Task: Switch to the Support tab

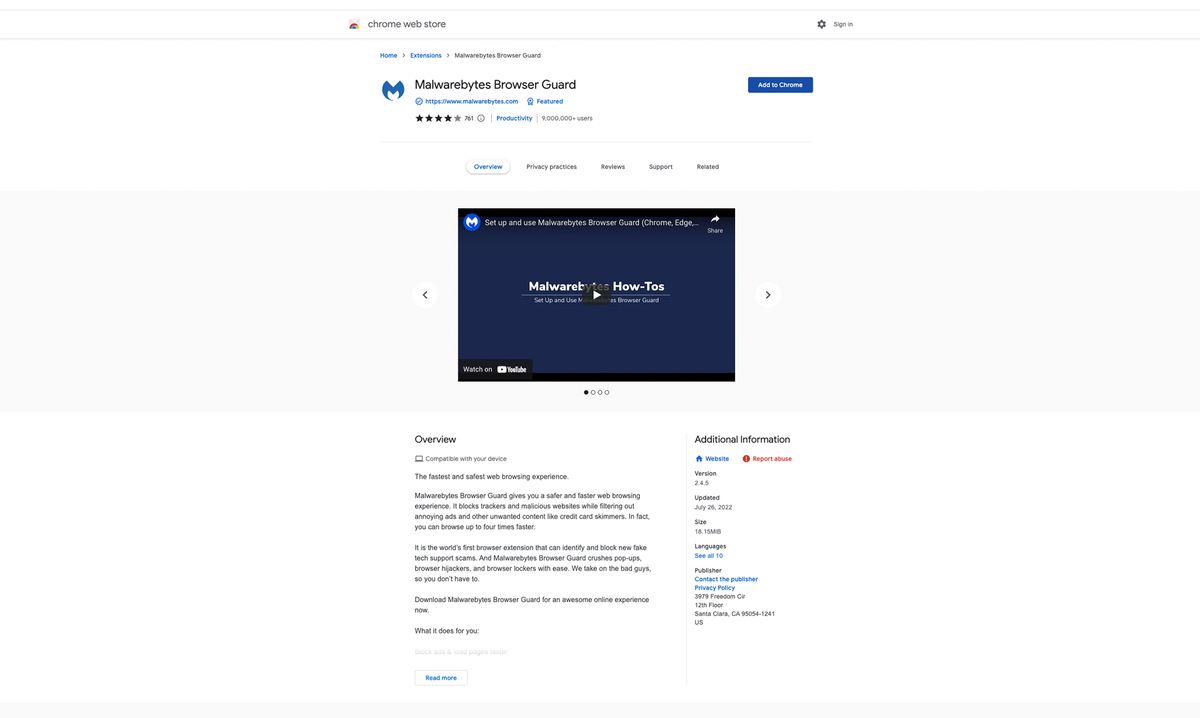Action: click(x=661, y=167)
